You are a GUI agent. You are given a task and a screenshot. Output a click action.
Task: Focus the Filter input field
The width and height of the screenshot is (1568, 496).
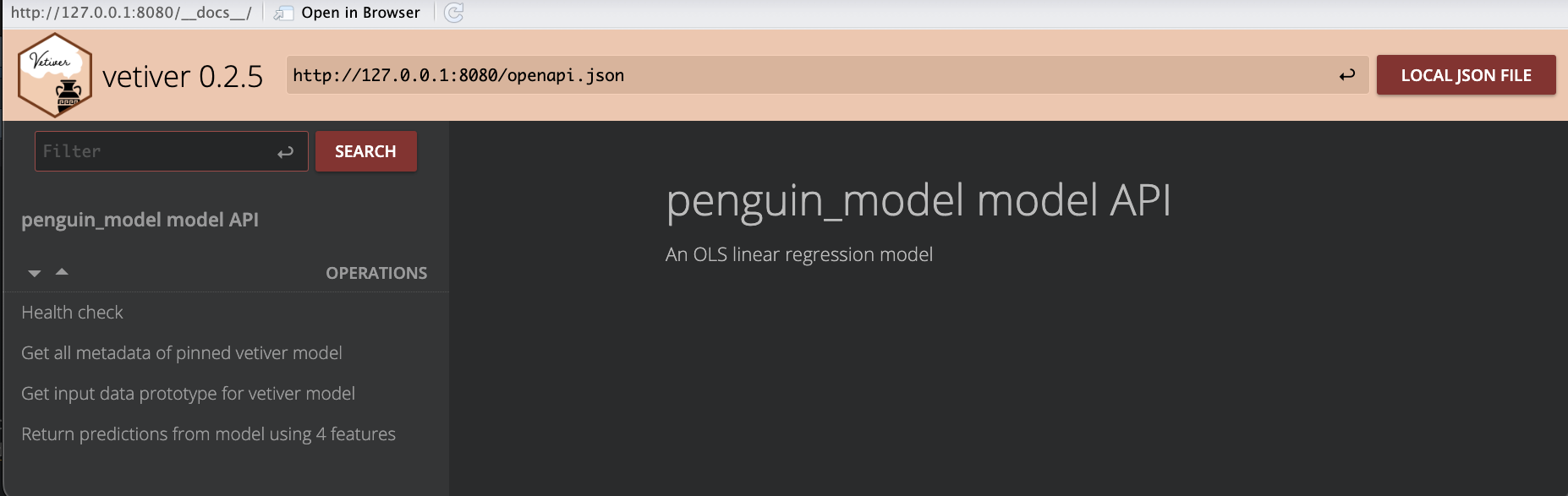172,151
